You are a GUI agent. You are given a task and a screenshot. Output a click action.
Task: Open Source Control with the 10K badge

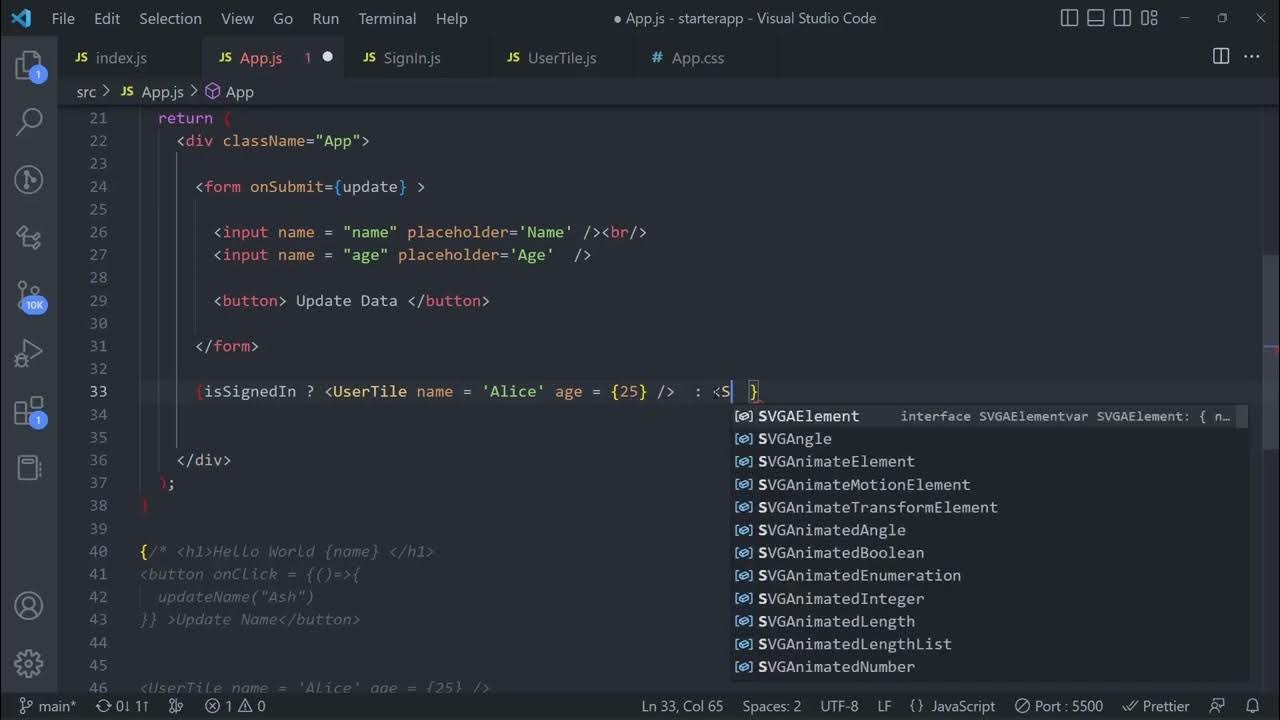coord(29,296)
